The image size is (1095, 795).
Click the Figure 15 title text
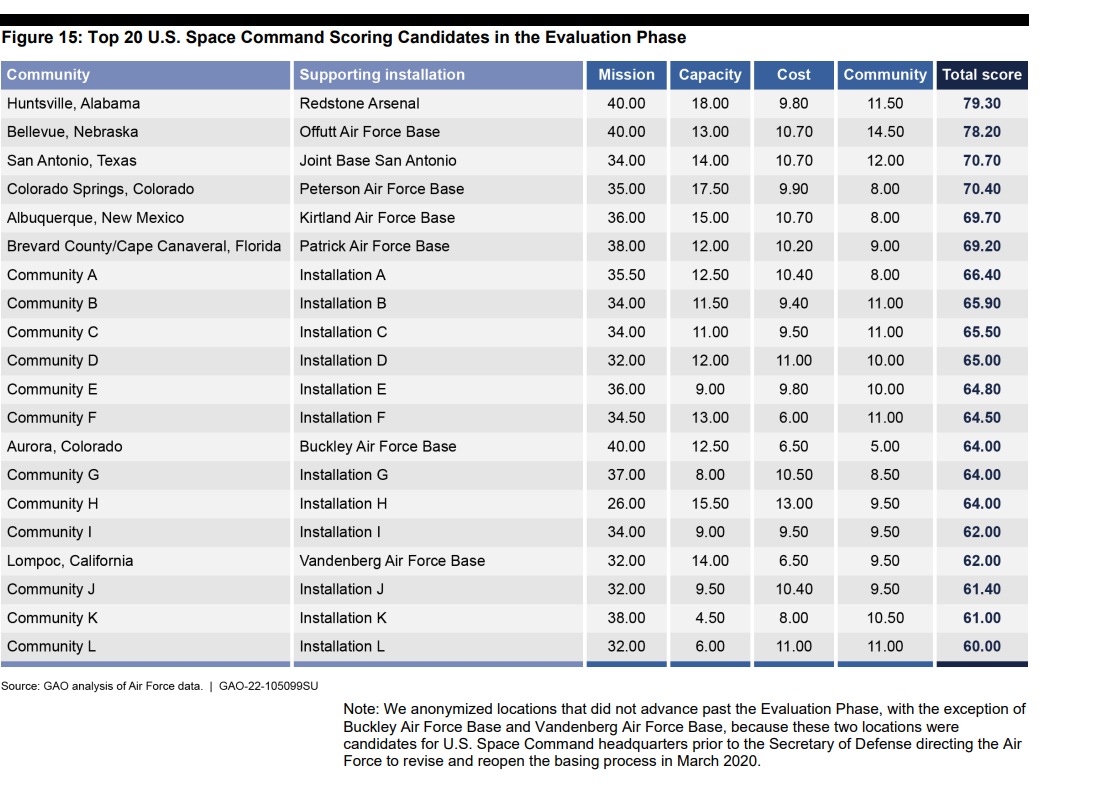(344, 38)
